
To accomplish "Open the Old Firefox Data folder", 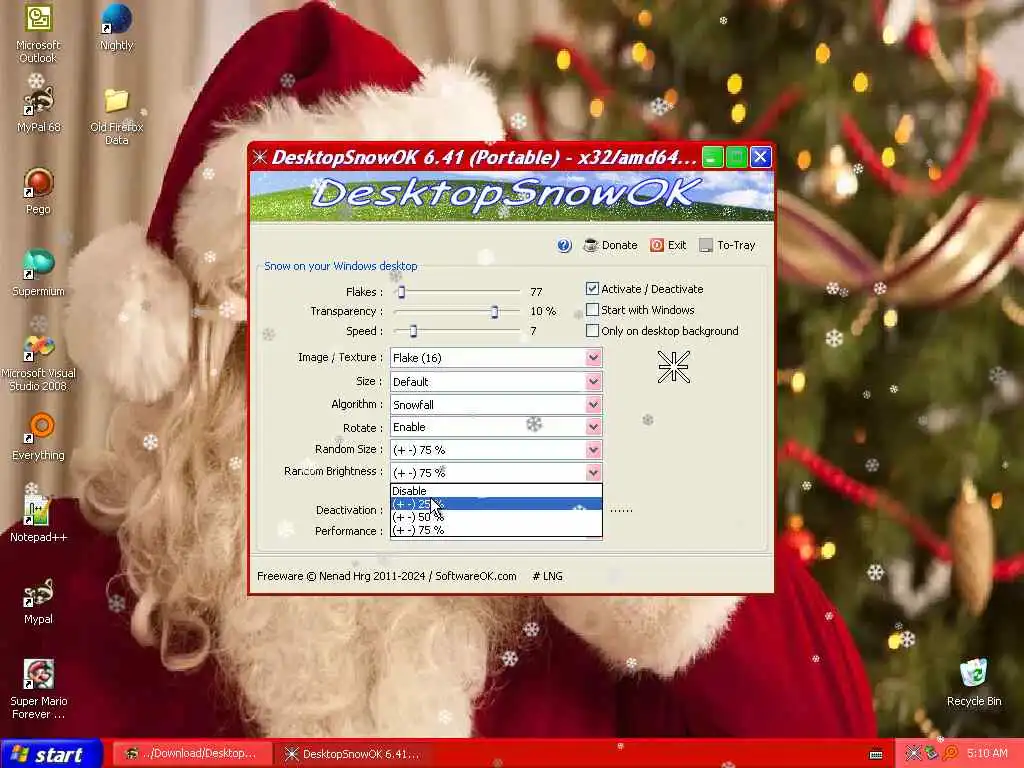I will [x=116, y=116].
